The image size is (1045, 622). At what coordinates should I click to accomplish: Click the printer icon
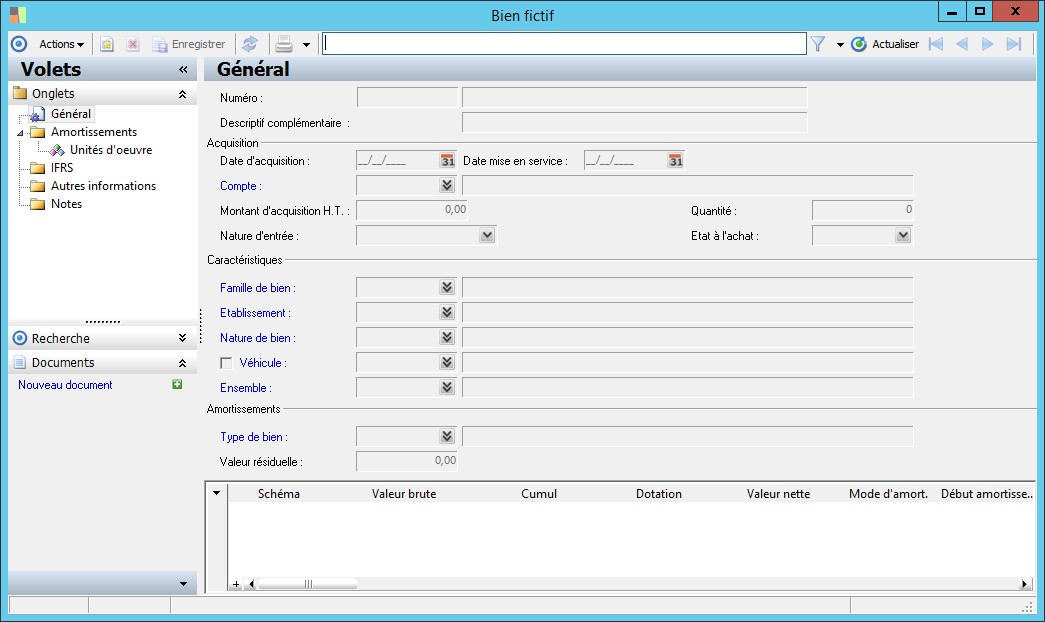284,44
